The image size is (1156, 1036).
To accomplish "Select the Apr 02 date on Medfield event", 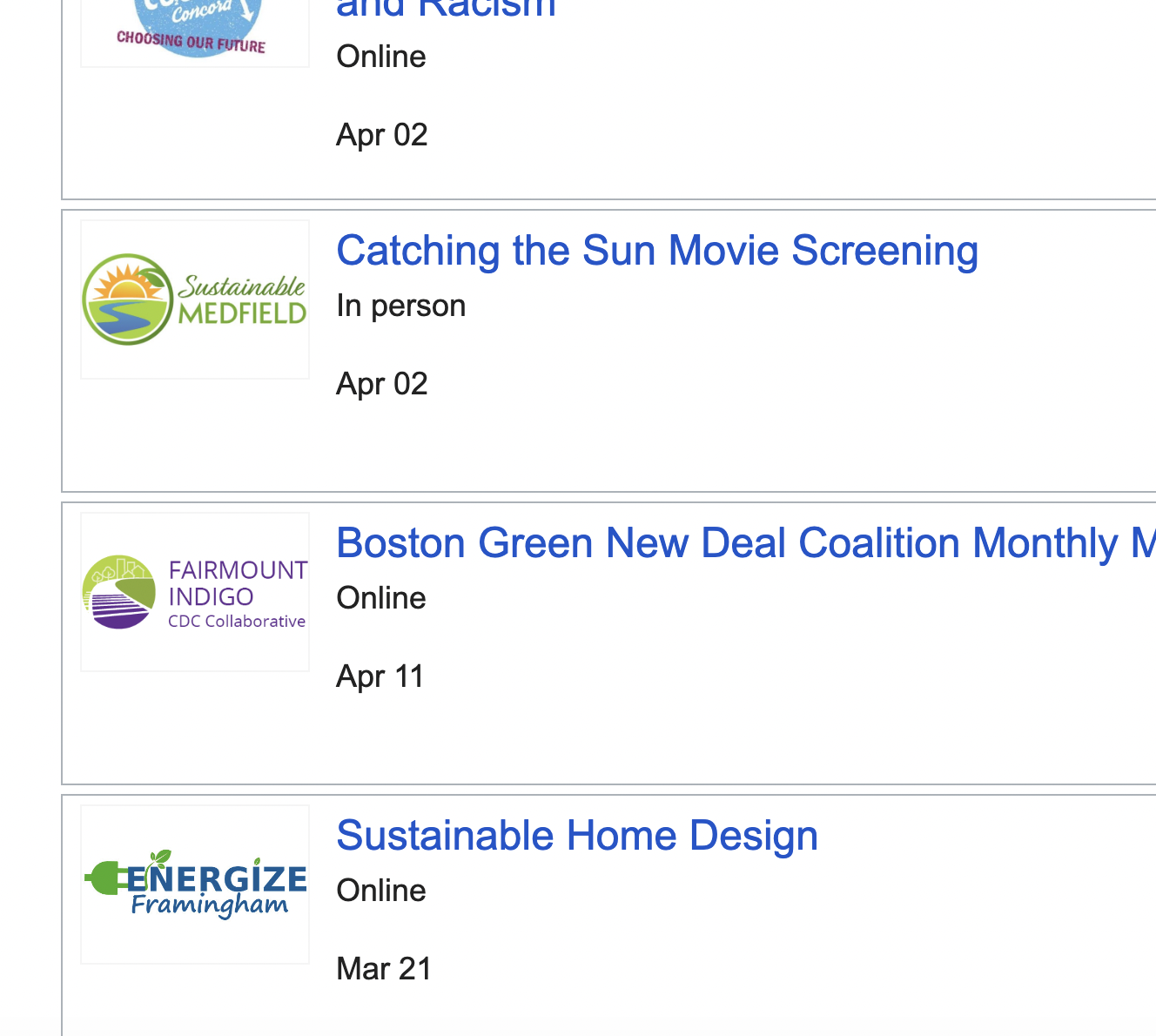I will [x=381, y=383].
